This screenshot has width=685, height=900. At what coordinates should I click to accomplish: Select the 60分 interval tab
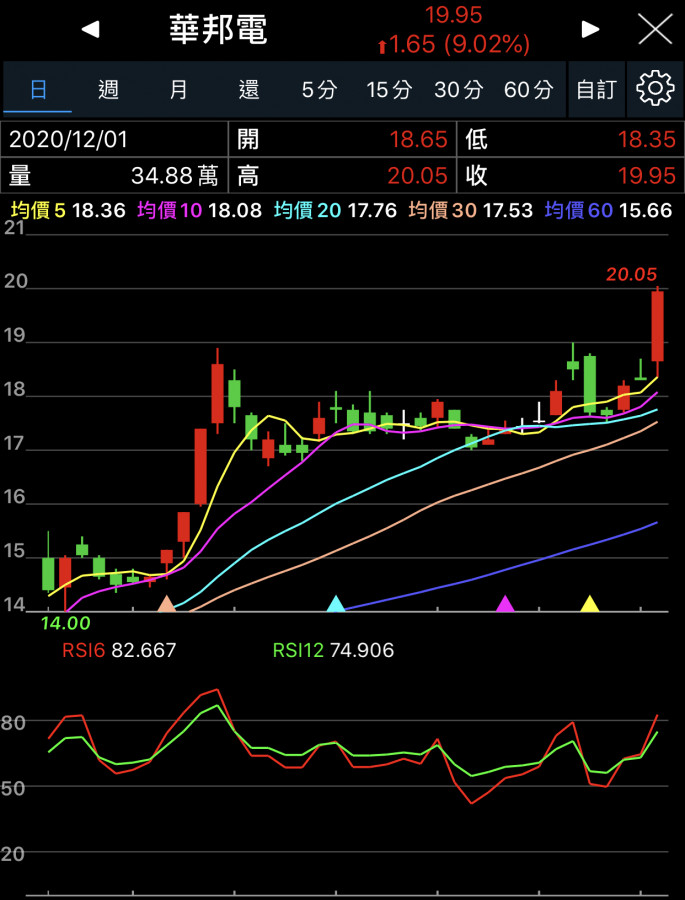(529, 89)
